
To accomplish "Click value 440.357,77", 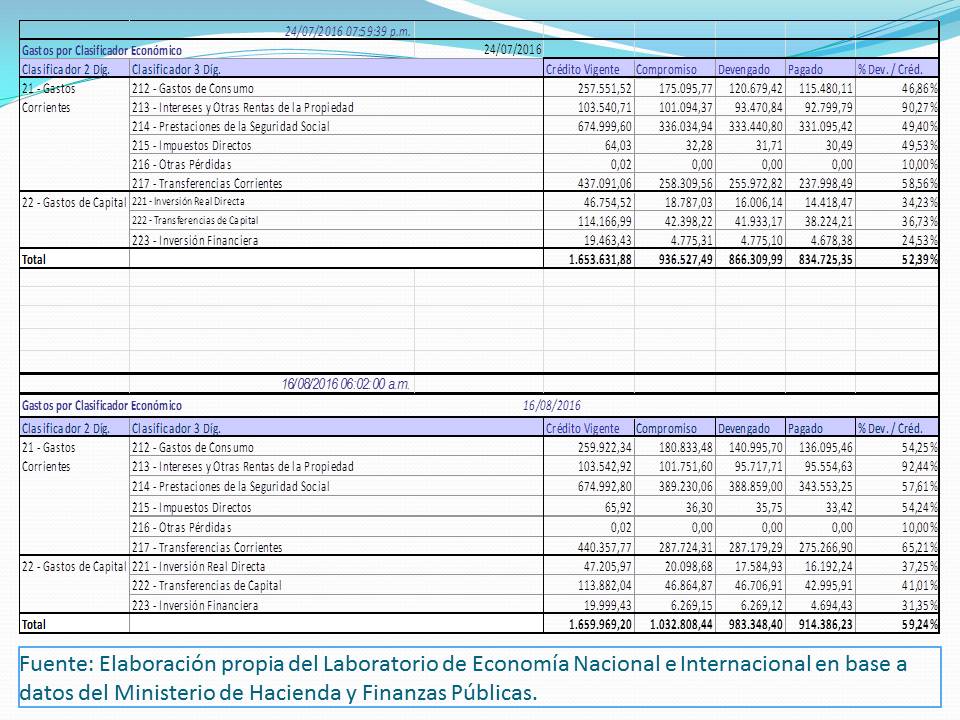I will coord(604,547).
